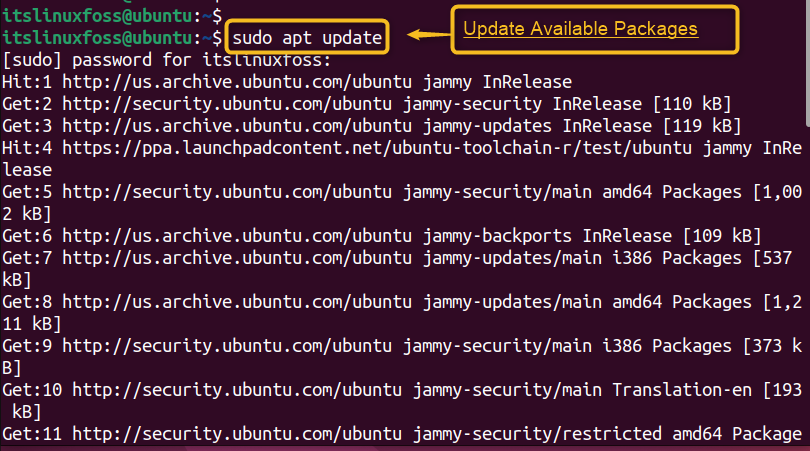Image resolution: width=810 pixels, height=451 pixels.
Task: Click the typed command 'sudo apt update'
Action: [307, 38]
